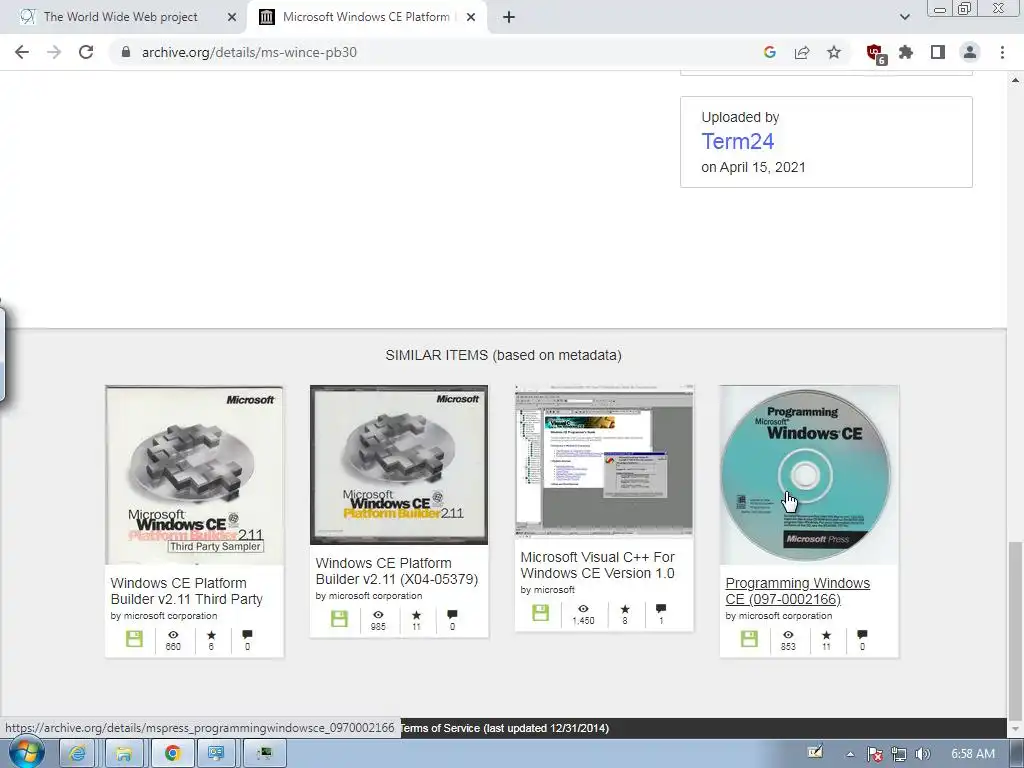
Task: Open Action Center flag icon in tray
Action: (x=875, y=754)
